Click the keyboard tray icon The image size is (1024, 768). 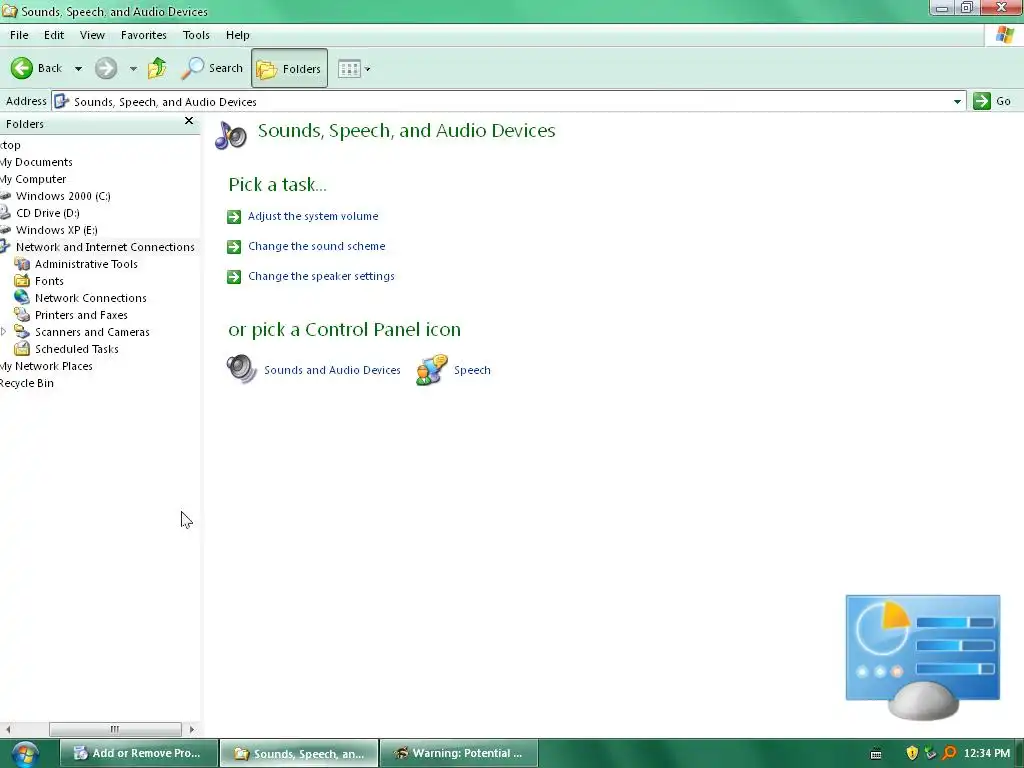pos(876,754)
